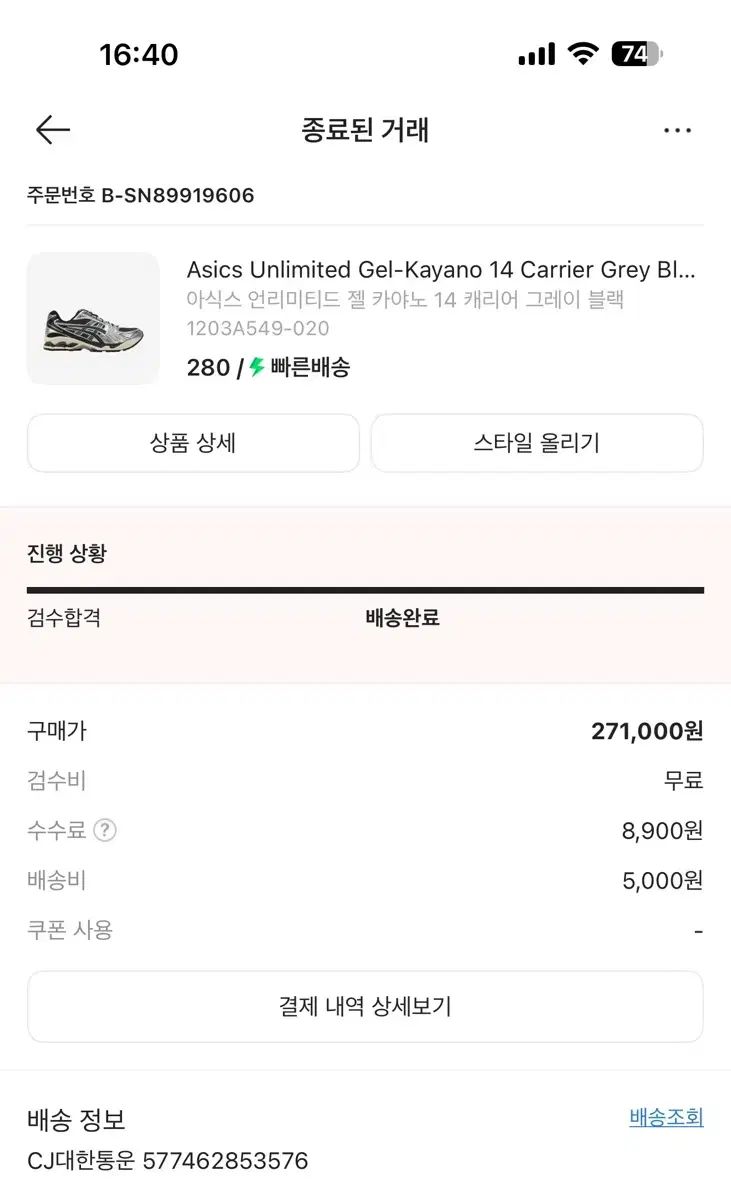Tap the battery indicator in status bar
Image resolution: width=731 pixels, height=1200 pixels.
(636, 54)
